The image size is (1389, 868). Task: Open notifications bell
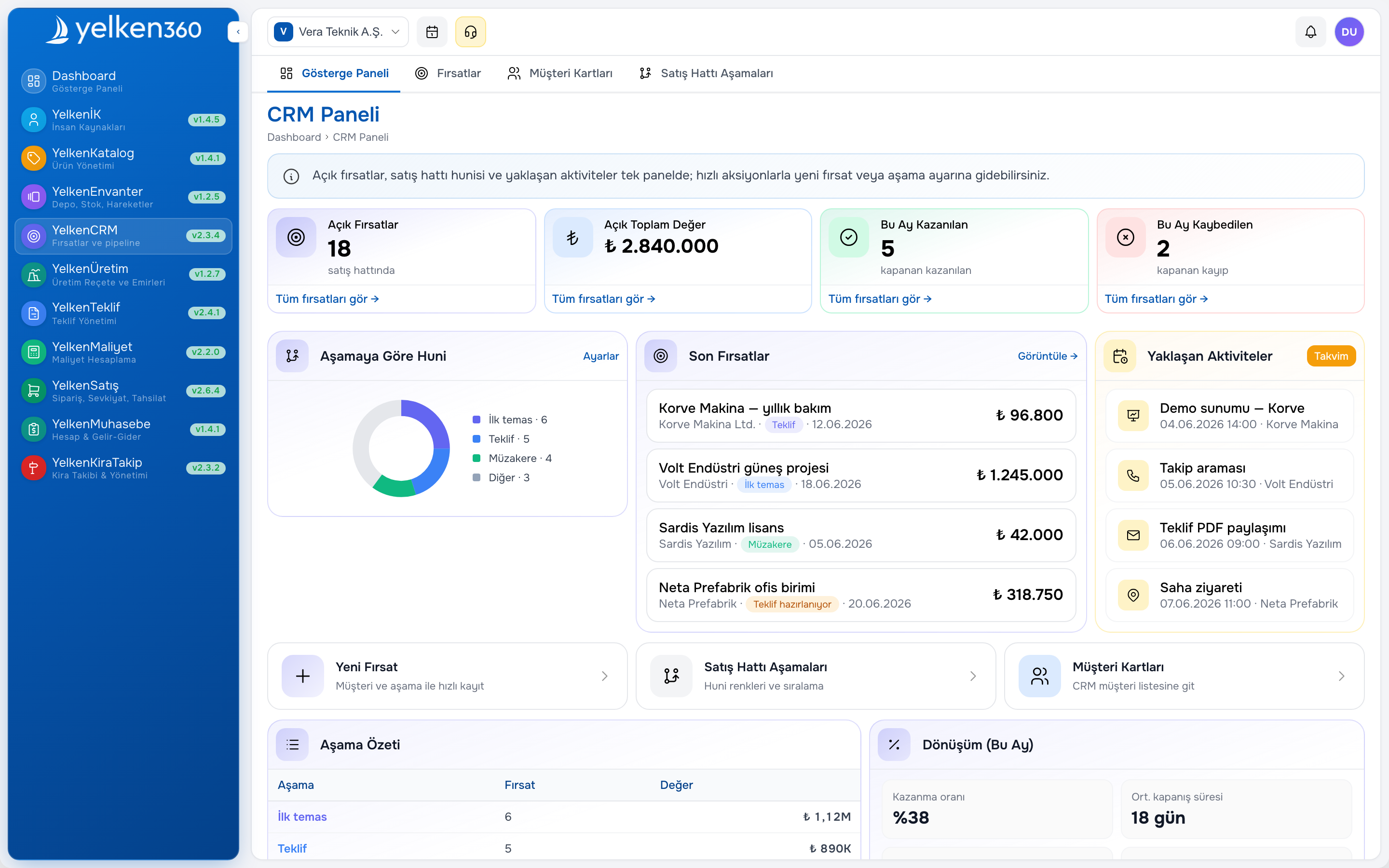pyautogui.click(x=1310, y=31)
